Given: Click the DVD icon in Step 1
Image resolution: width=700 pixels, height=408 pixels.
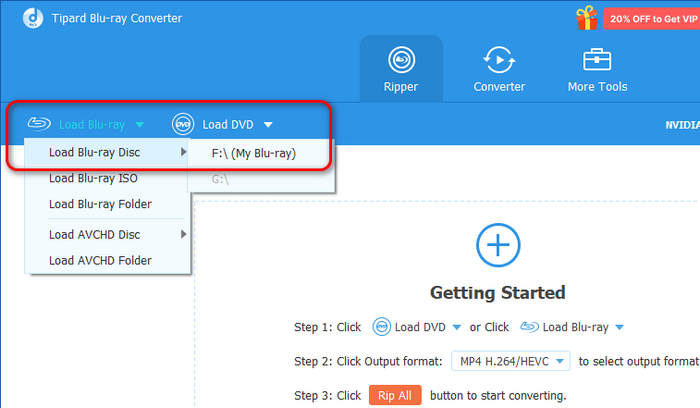Looking at the screenshot, I should 381,327.
